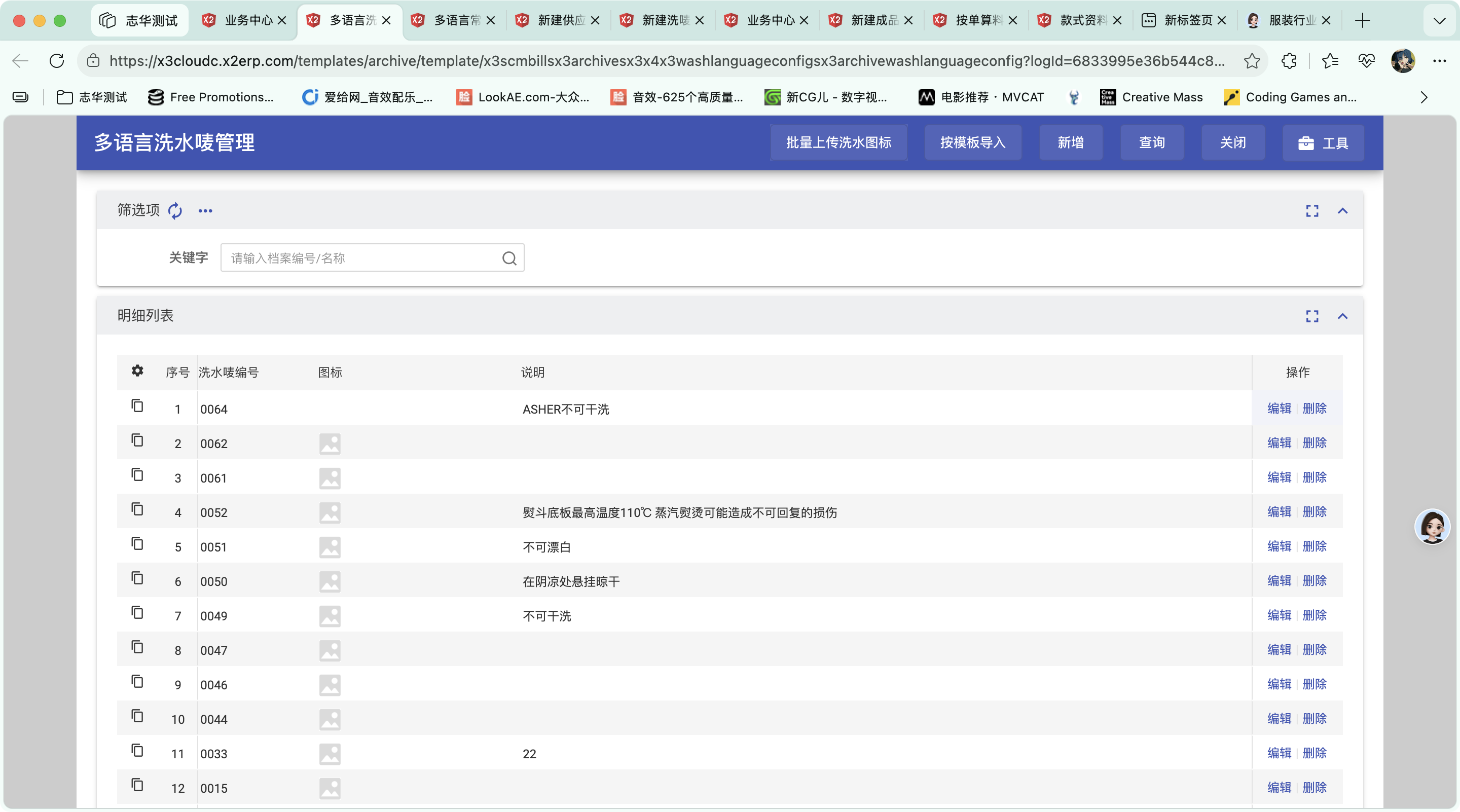Expand the tab list chevron
The width and height of the screenshot is (1460, 812).
click(1440, 21)
